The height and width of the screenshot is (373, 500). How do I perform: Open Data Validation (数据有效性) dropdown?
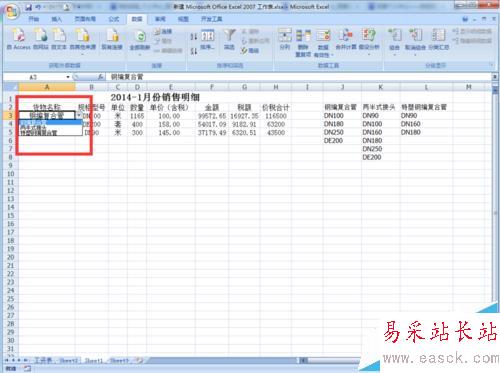[x=323, y=43]
